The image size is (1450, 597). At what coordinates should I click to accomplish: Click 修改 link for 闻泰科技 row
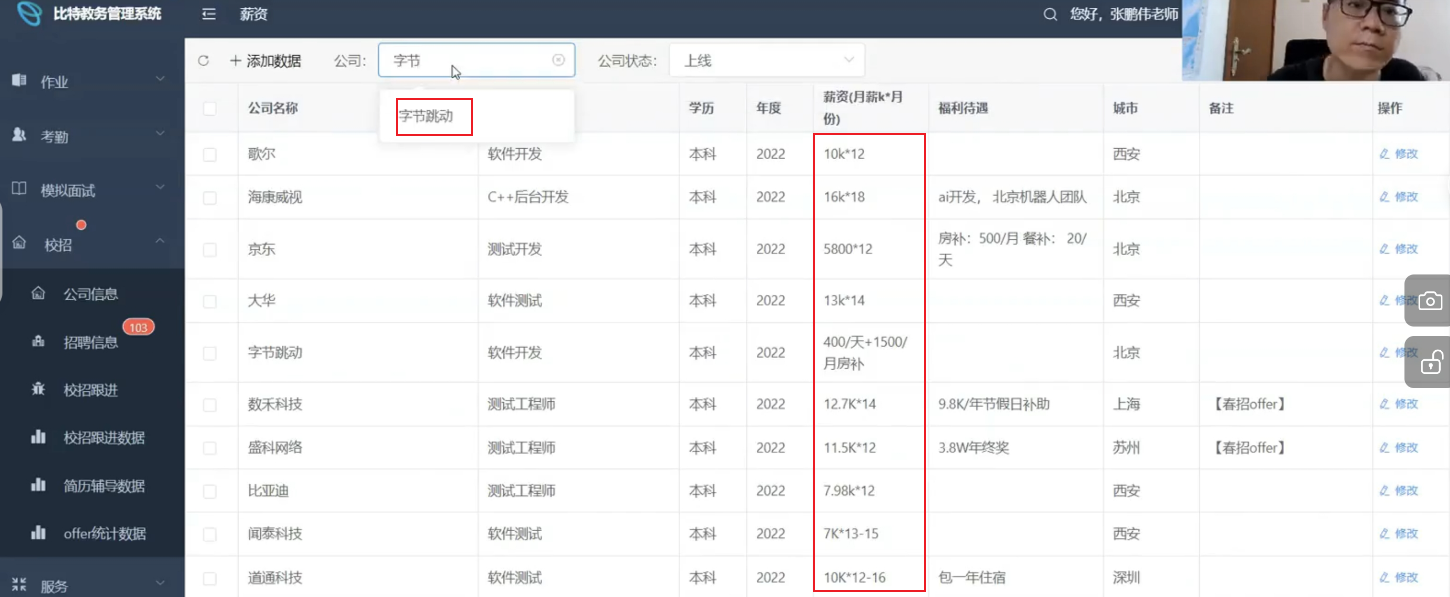(1406, 534)
